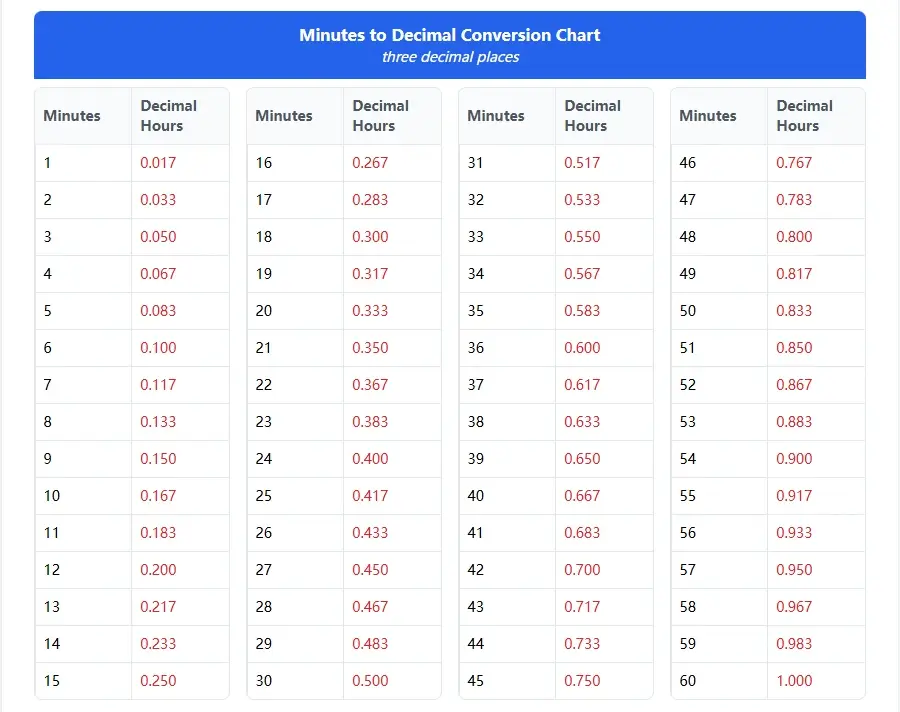This screenshot has height=712, width=900.
Task: Select the cell showing 30 minutes
Action: click(x=264, y=681)
